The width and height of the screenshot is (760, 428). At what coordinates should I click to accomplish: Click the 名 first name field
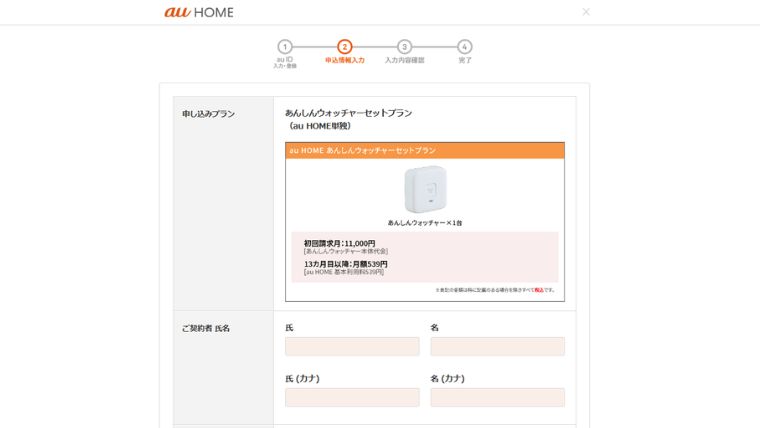click(498, 347)
